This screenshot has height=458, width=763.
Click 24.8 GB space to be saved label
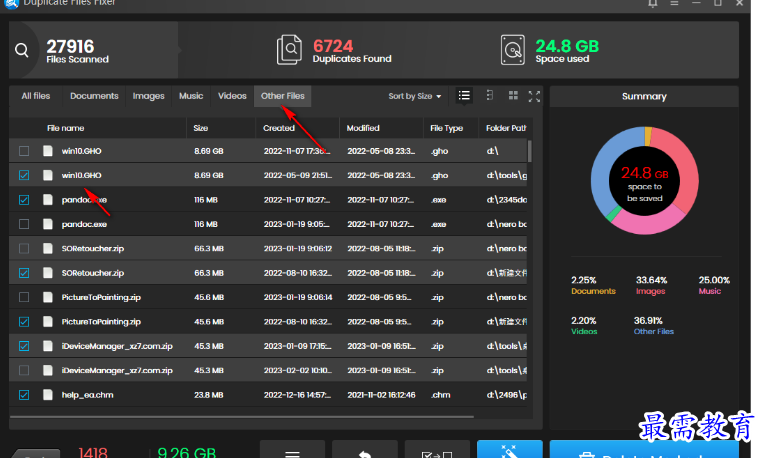pos(644,184)
